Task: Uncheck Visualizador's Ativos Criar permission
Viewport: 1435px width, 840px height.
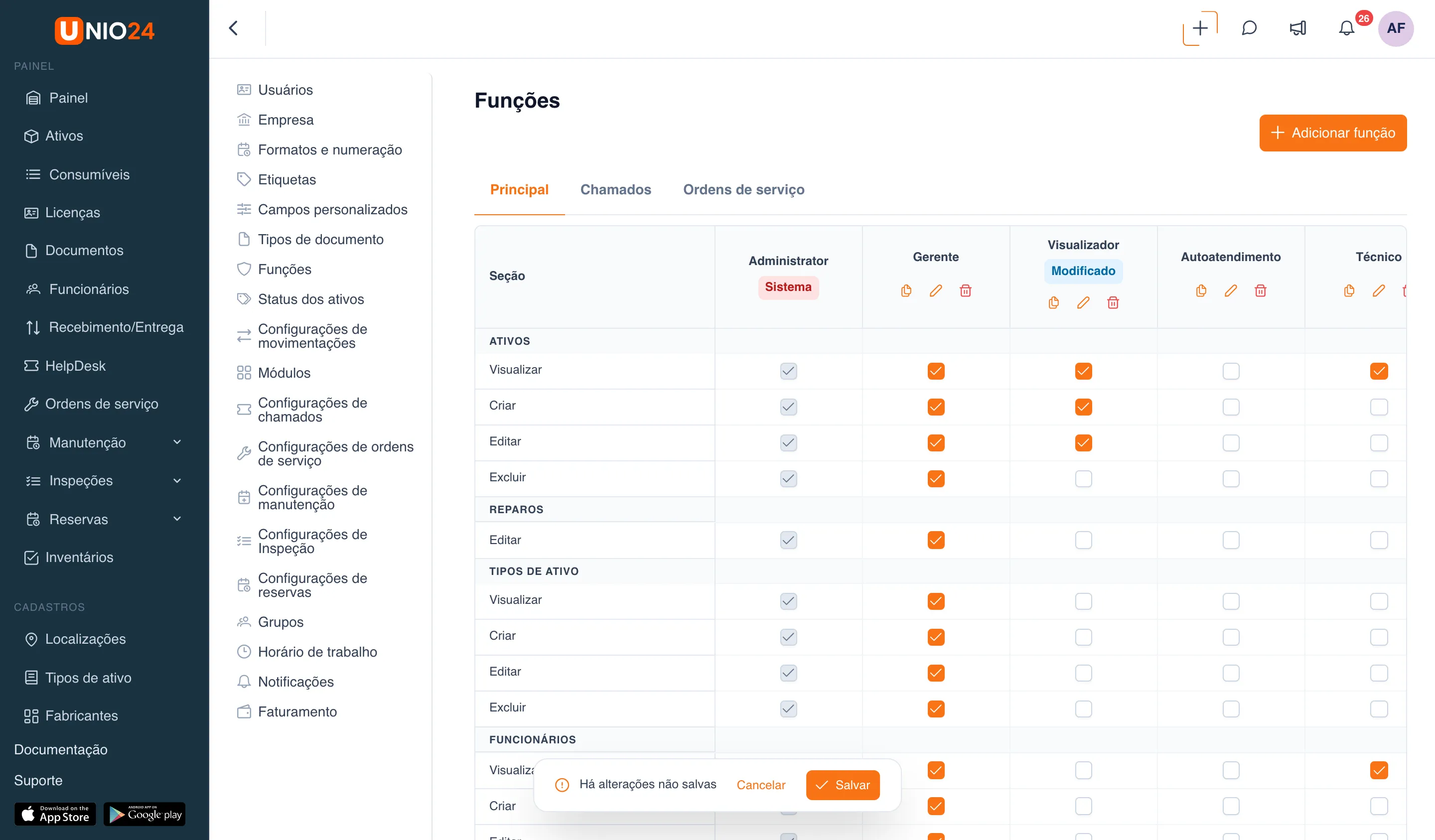Action: (1083, 407)
